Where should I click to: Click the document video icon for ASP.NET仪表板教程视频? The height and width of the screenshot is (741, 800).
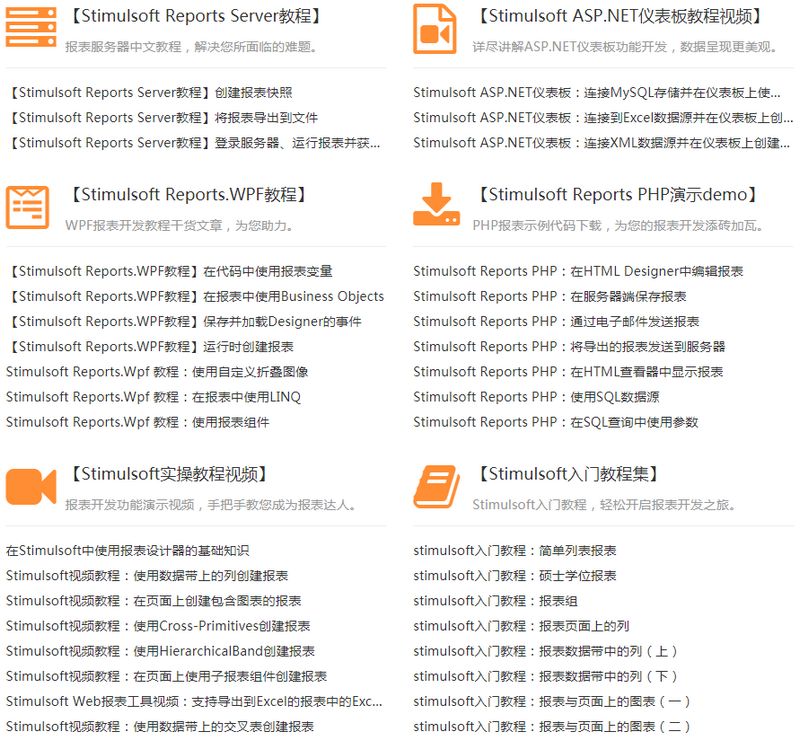tap(438, 28)
